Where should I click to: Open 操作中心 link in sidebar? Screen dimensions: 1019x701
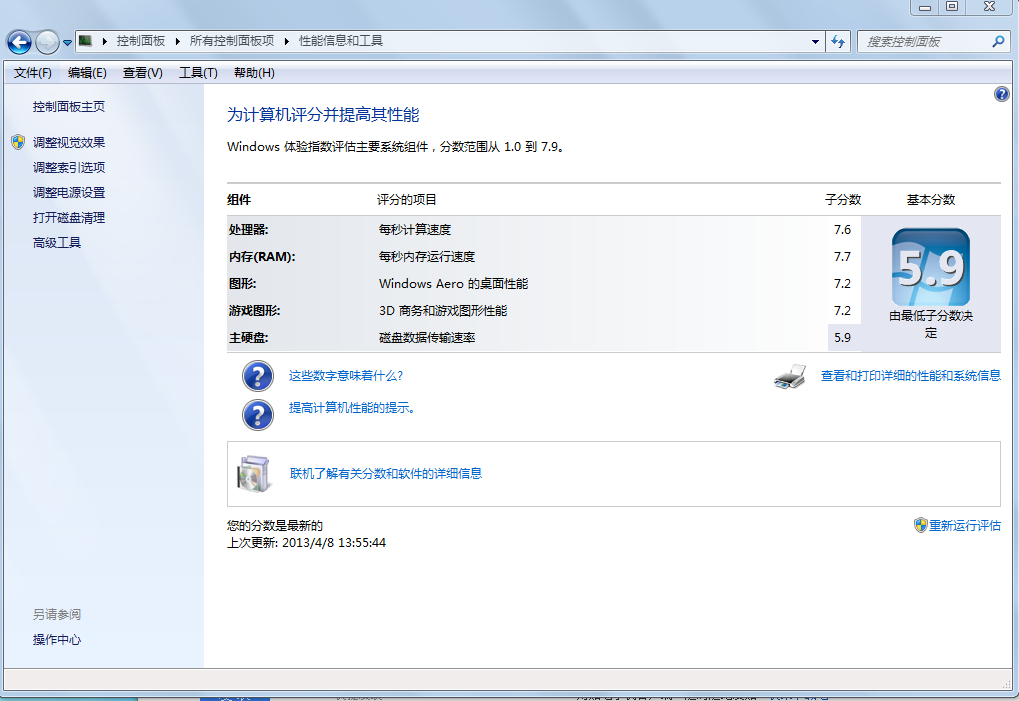pyautogui.click(x=57, y=640)
